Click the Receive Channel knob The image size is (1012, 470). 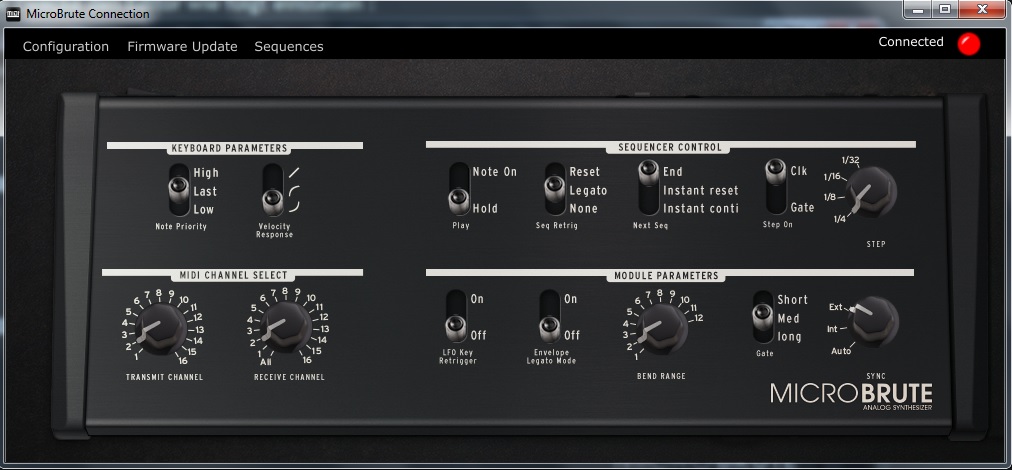point(285,328)
